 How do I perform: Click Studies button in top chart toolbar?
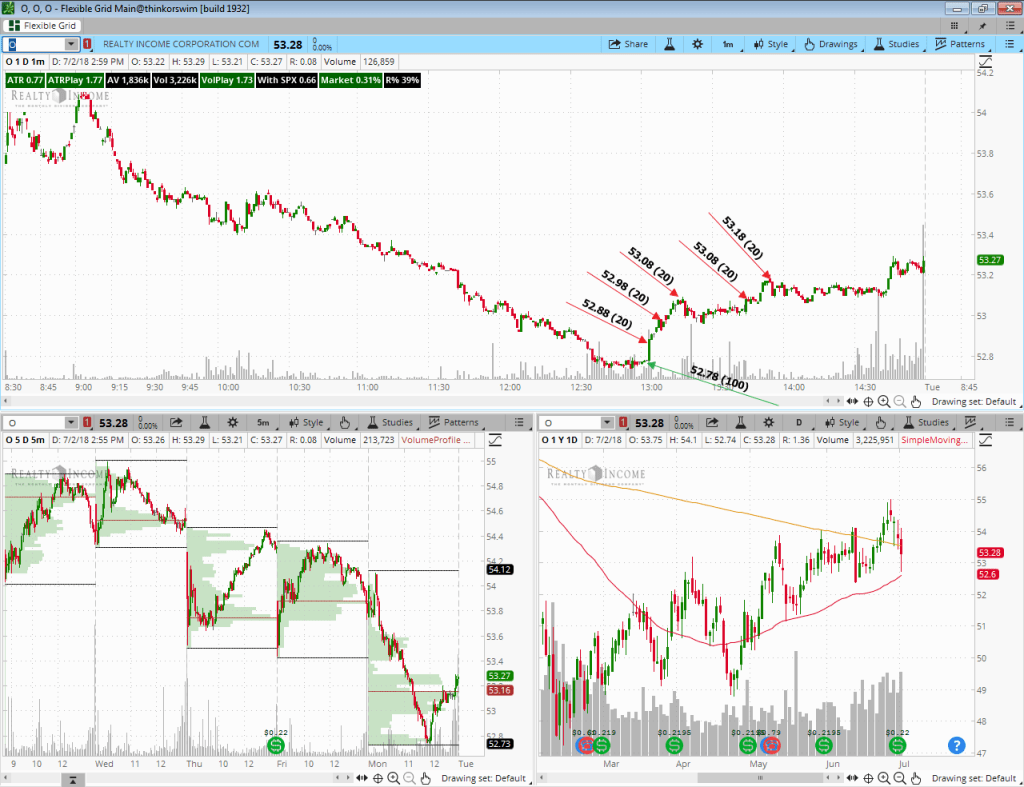(x=896, y=44)
